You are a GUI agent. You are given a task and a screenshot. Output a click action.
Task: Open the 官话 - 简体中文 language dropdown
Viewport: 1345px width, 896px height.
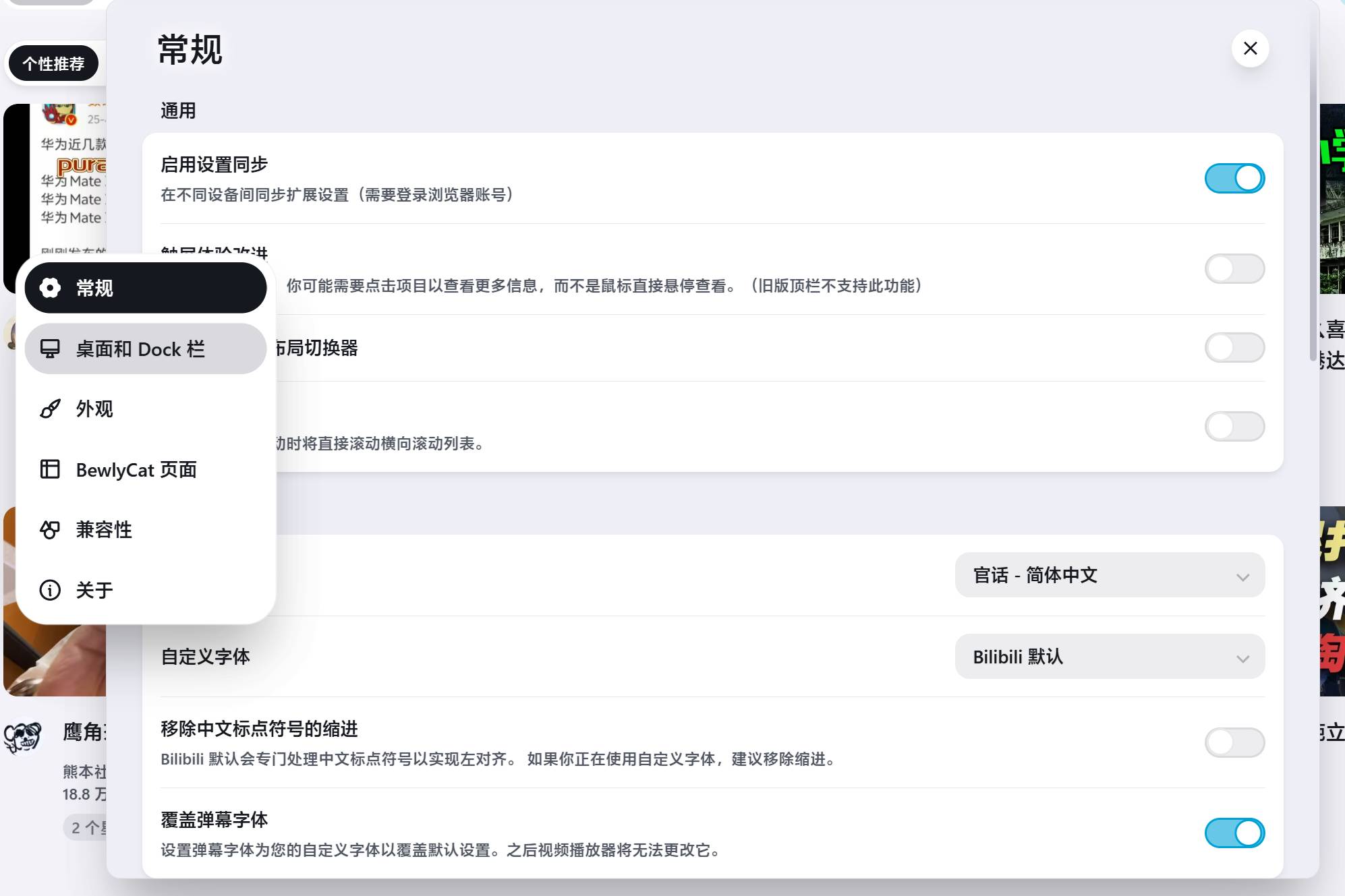point(1110,575)
